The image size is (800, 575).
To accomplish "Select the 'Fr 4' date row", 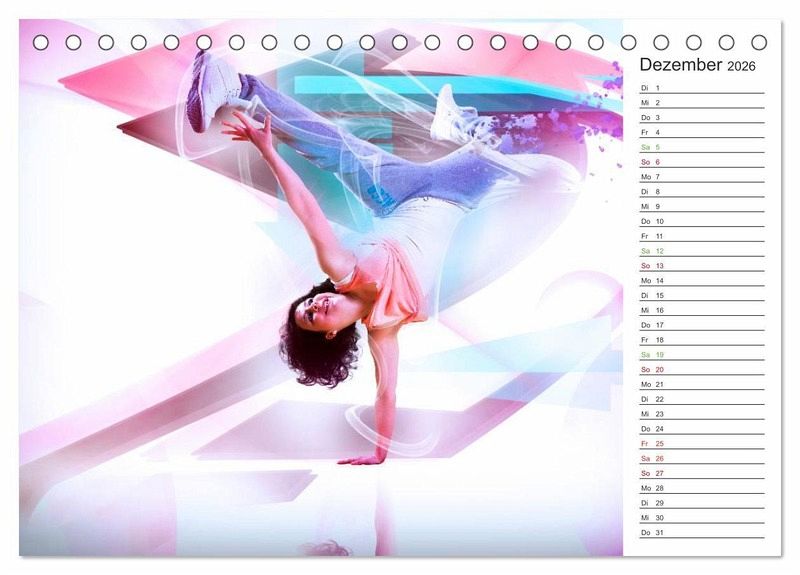I will (x=702, y=132).
